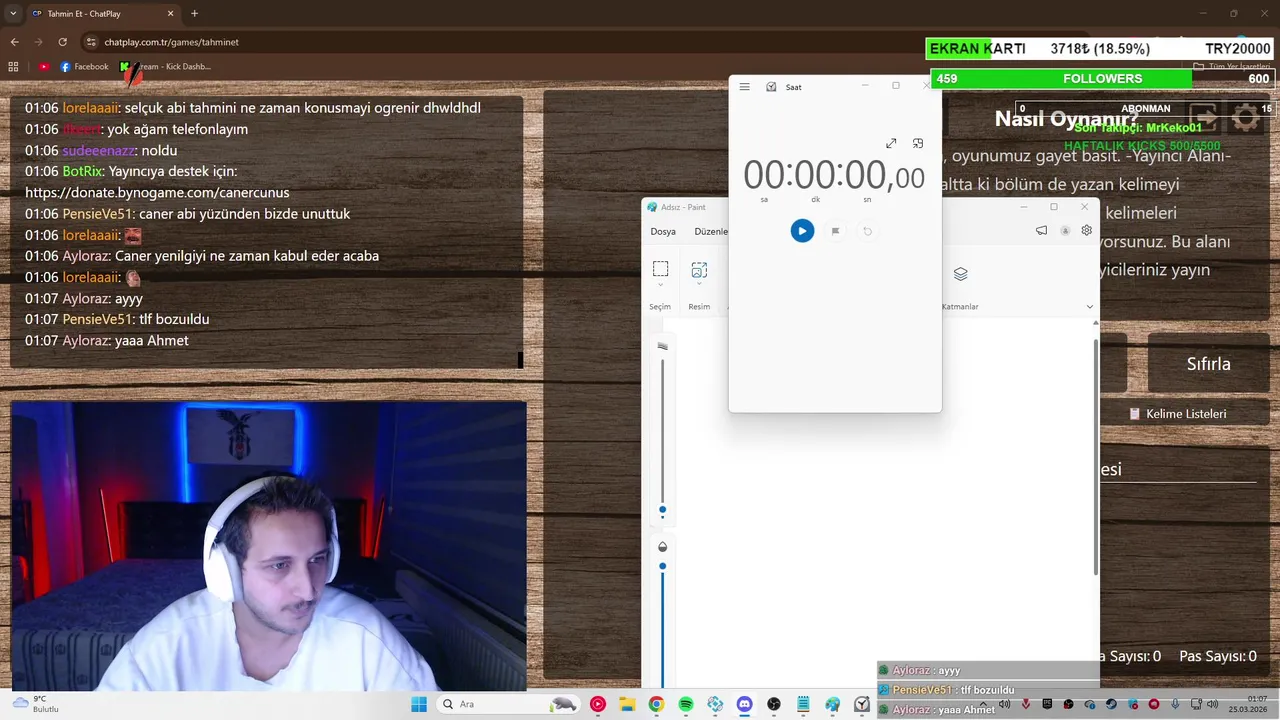Select the rectangular selection tool in Paint
Viewport: 1280px width, 720px height.
coord(660,269)
